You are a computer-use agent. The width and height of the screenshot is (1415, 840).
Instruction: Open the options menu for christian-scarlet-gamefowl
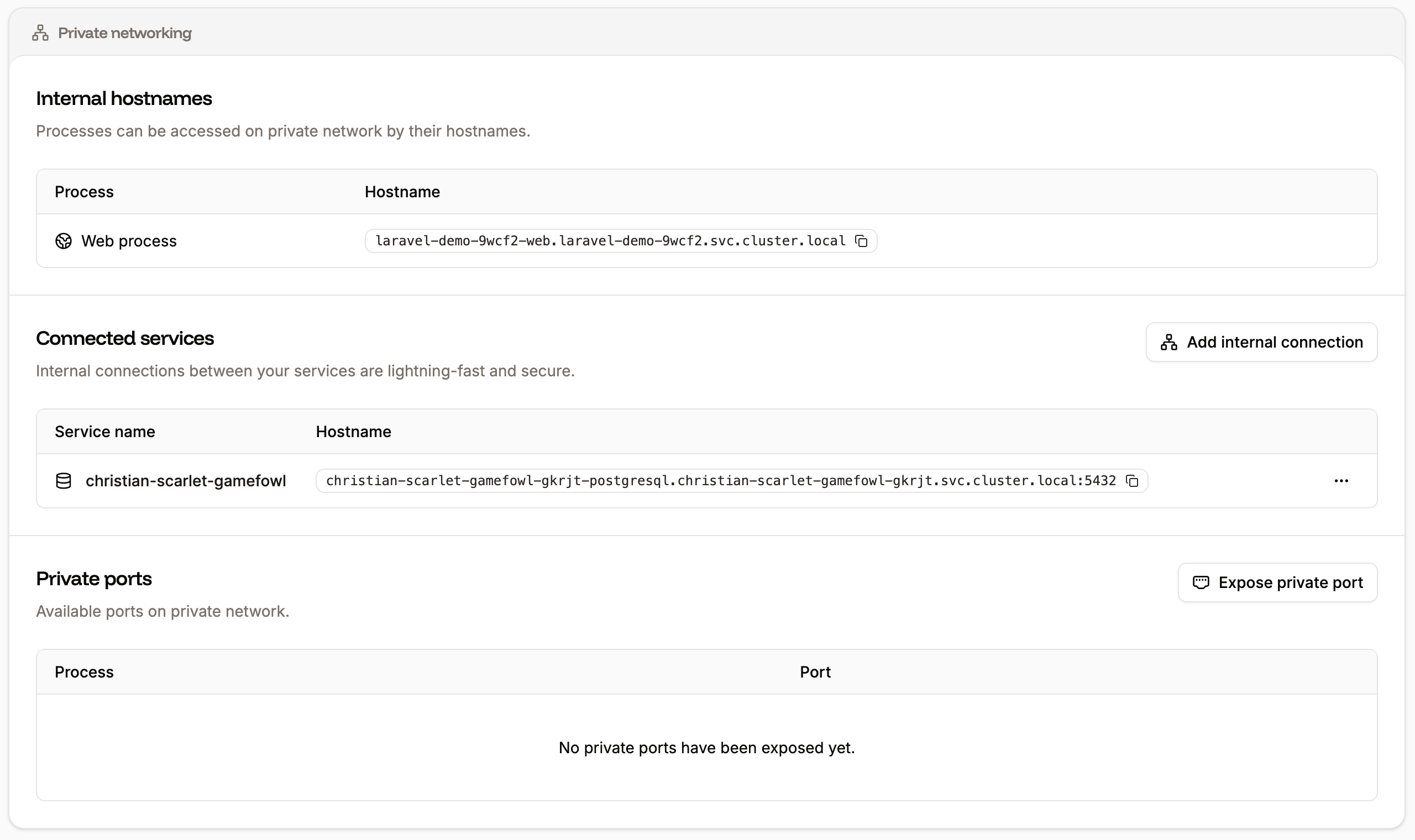click(x=1342, y=480)
